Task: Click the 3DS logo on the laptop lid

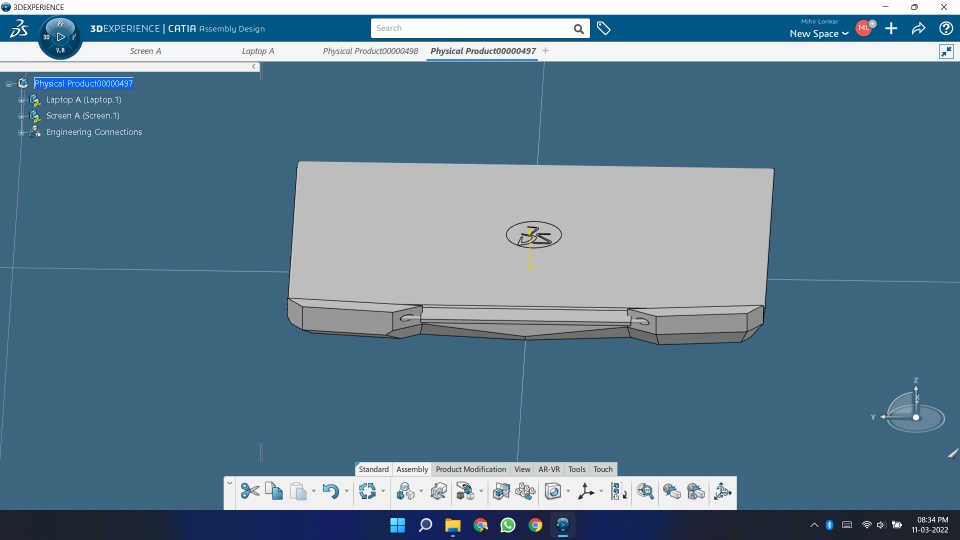Action: click(x=534, y=235)
